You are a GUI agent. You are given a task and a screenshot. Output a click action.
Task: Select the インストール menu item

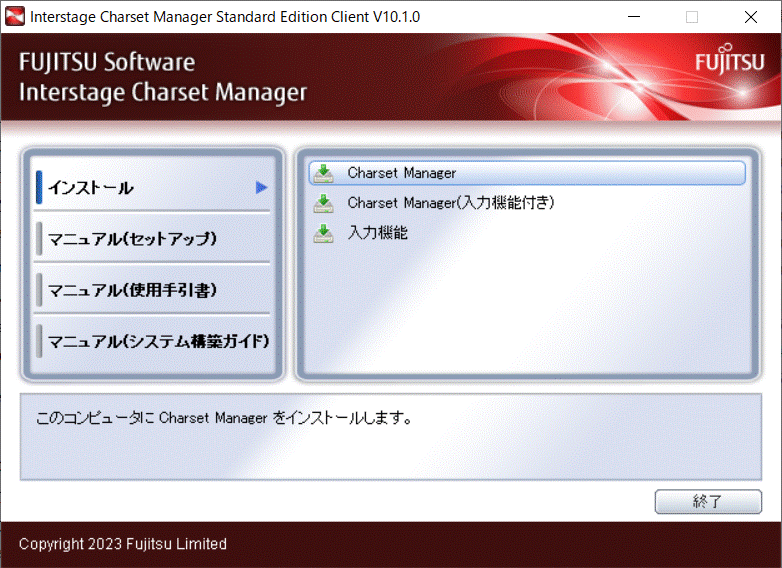(x=152, y=188)
